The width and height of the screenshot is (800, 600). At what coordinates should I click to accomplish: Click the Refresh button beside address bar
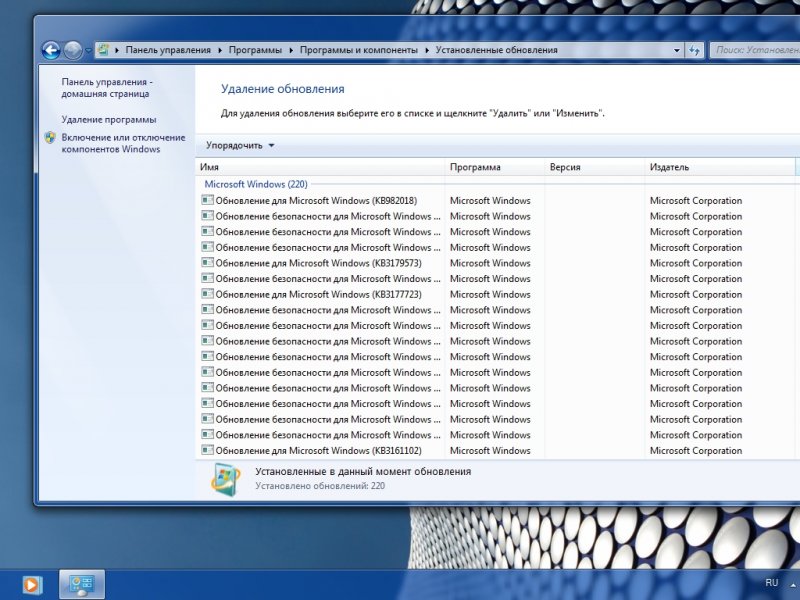694,50
